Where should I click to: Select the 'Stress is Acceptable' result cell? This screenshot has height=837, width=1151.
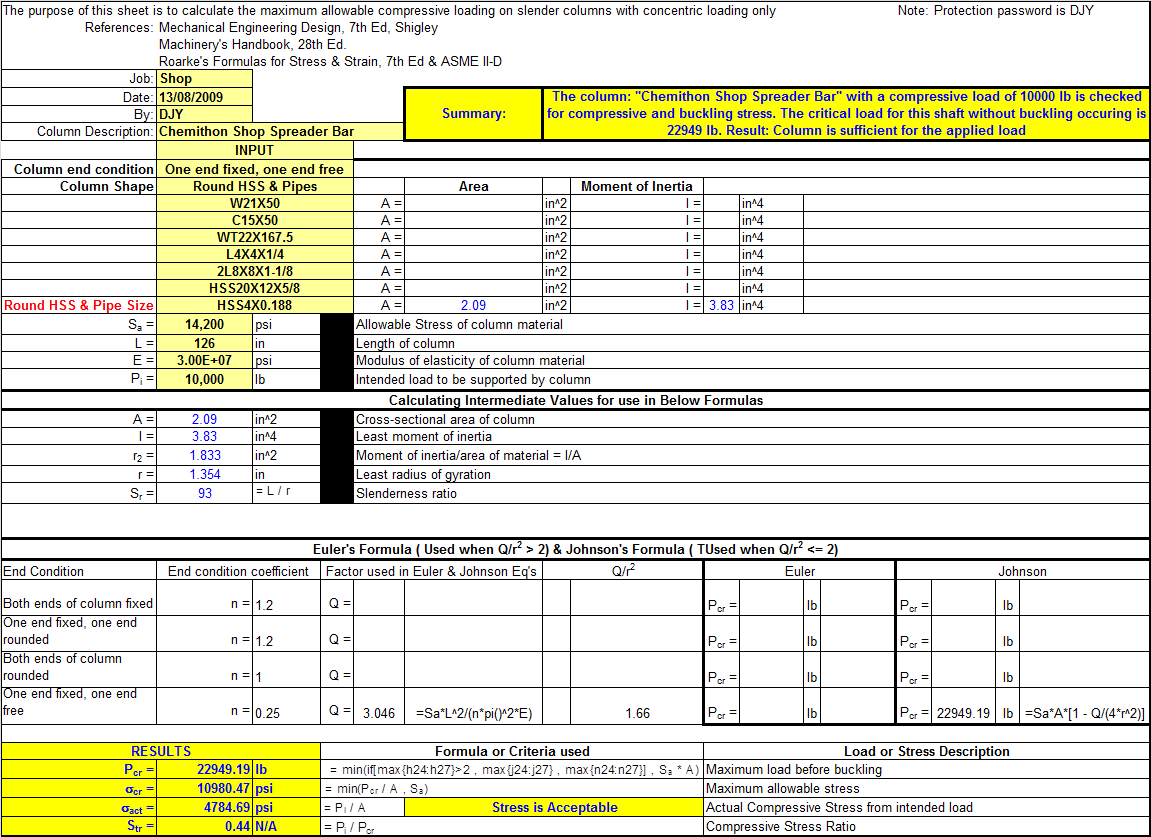(x=554, y=807)
